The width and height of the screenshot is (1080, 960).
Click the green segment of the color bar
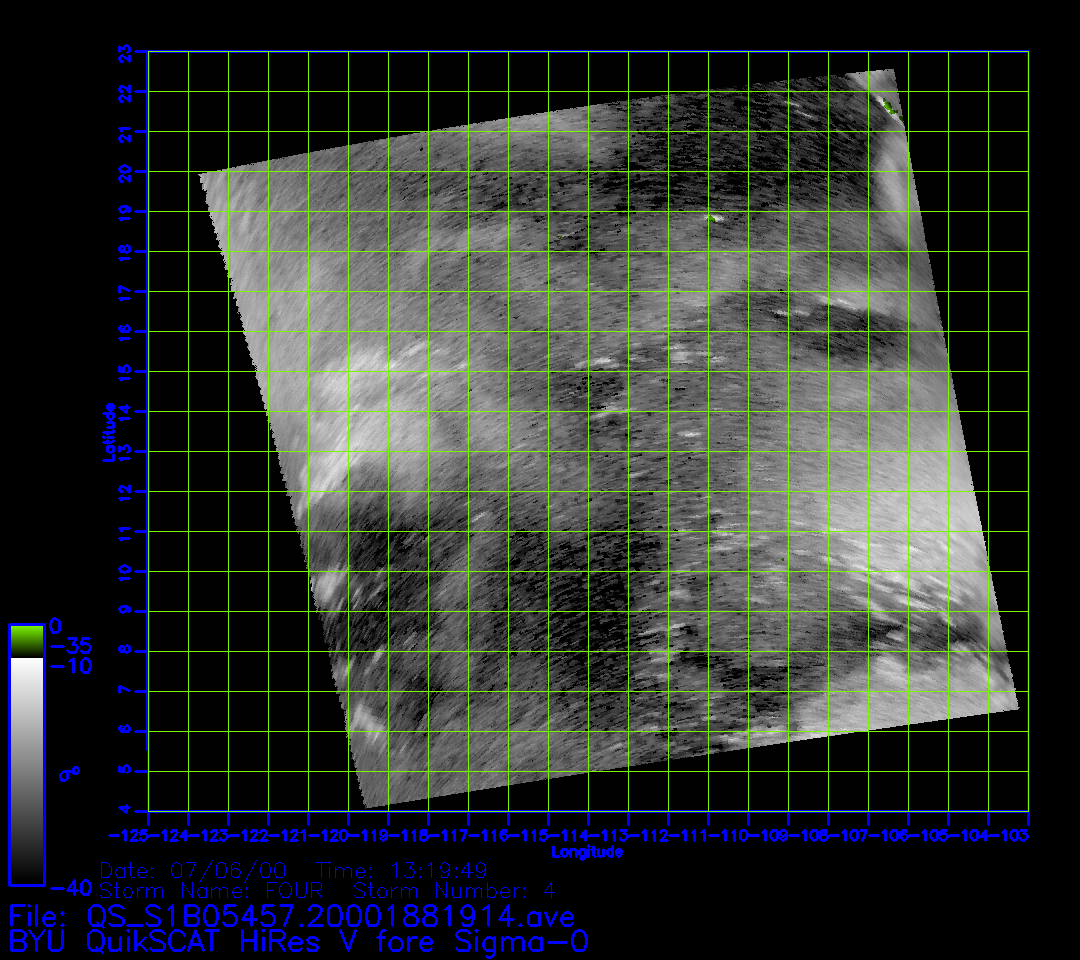pos(26,640)
